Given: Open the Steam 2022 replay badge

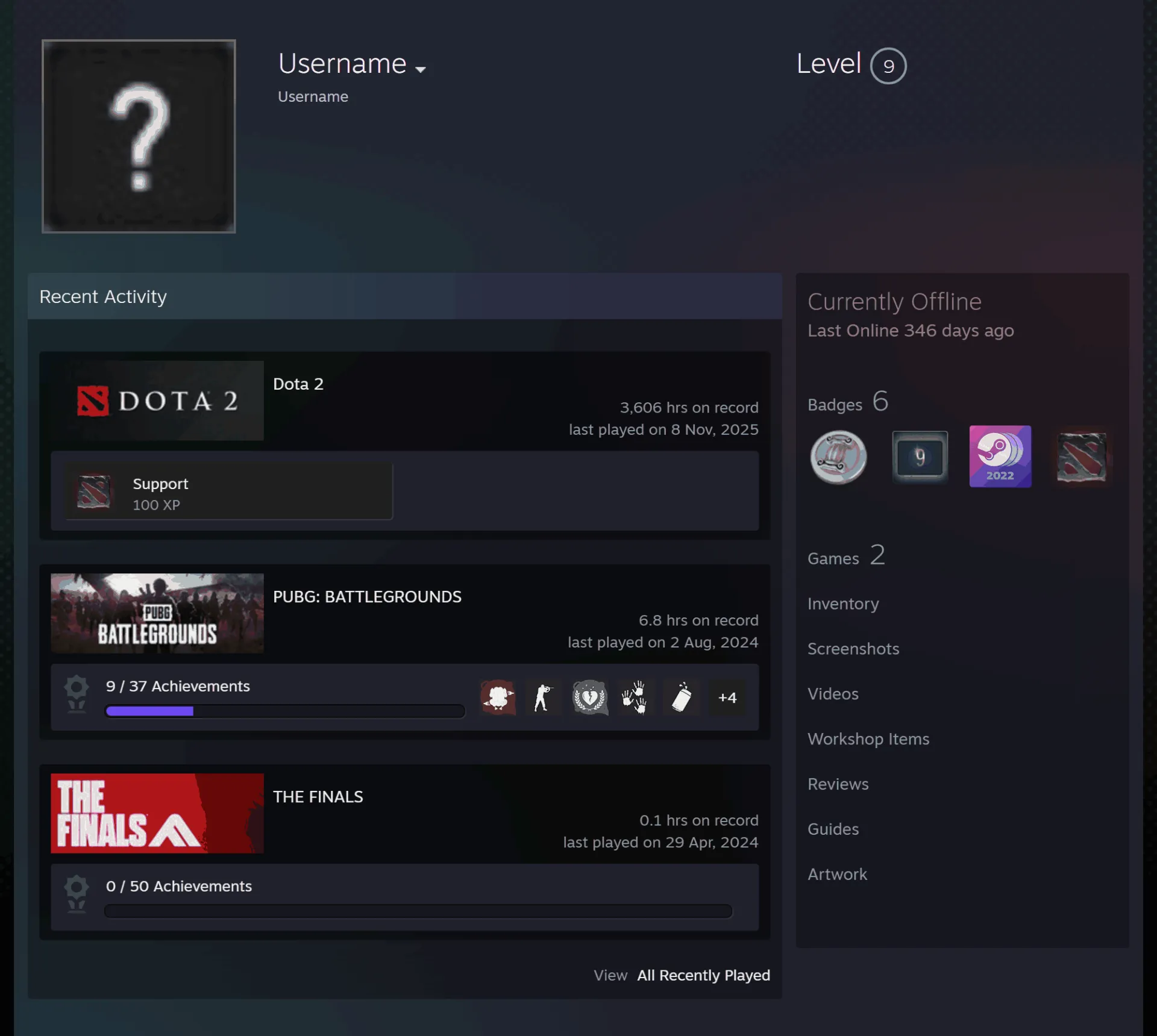Looking at the screenshot, I should click(x=1000, y=457).
